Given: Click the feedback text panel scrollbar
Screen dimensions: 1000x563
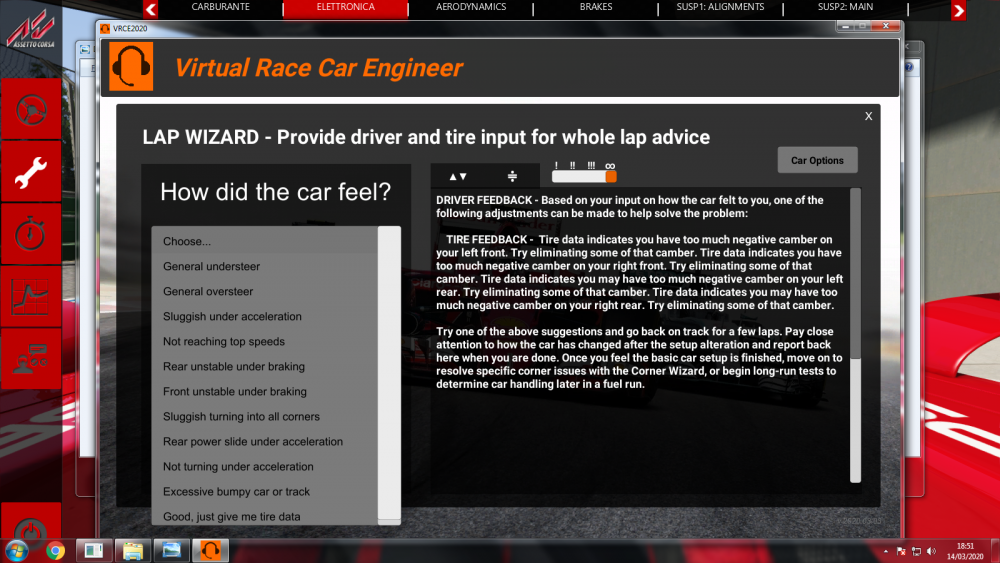Looking at the screenshot, I should pos(855,335).
